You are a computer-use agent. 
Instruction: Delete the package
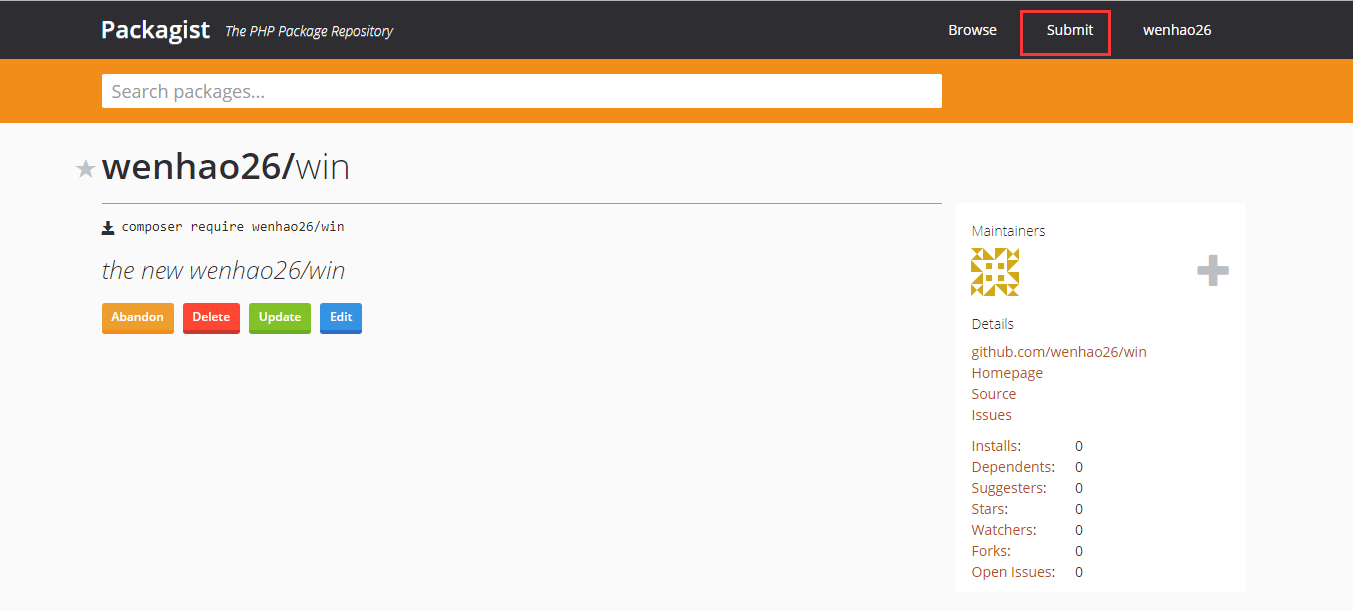click(211, 317)
